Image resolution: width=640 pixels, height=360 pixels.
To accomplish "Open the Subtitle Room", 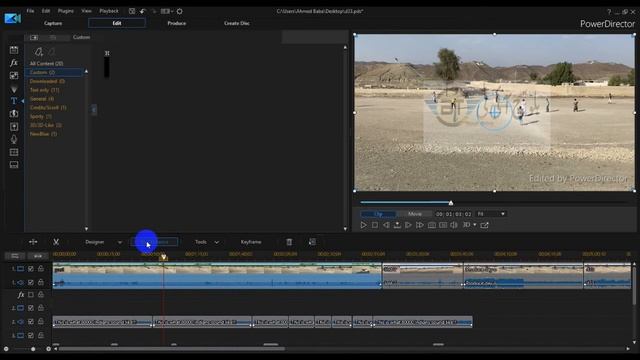I will click(x=14, y=165).
